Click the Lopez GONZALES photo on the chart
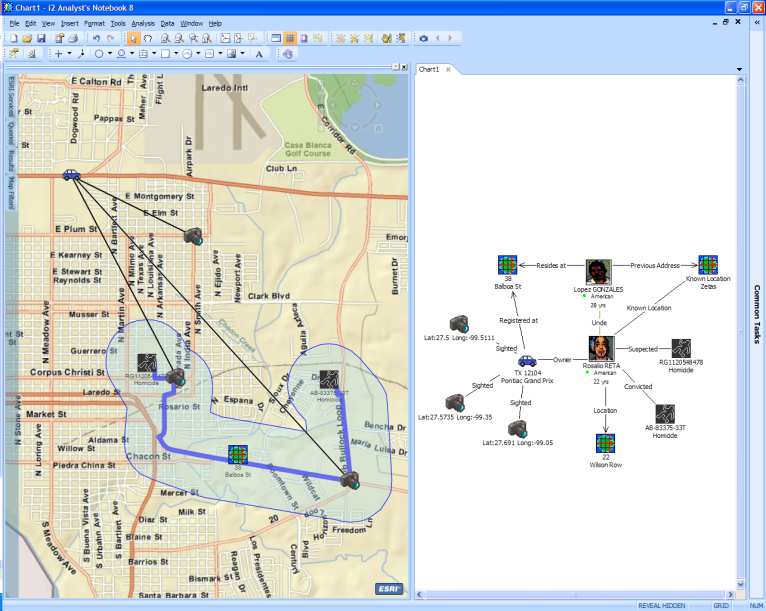The height and width of the screenshot is (611, 766). tap(598, 272)
